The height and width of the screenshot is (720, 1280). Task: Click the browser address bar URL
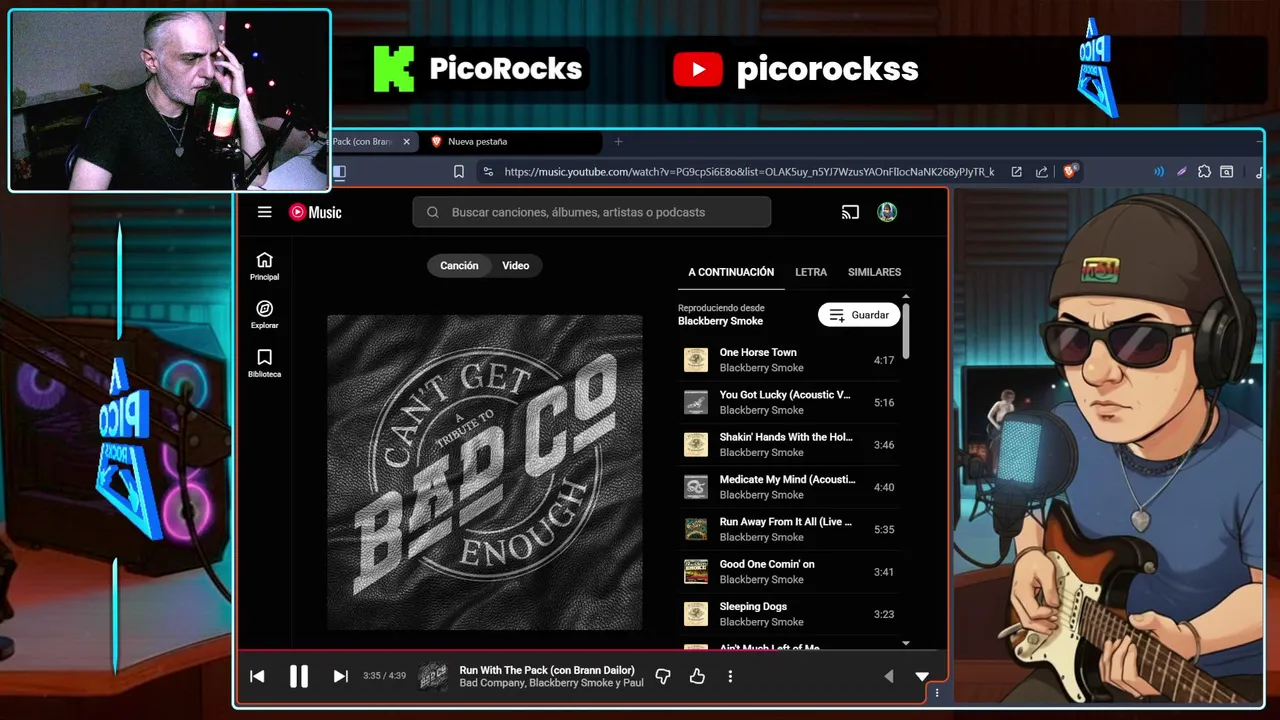(x=749, y=172)
